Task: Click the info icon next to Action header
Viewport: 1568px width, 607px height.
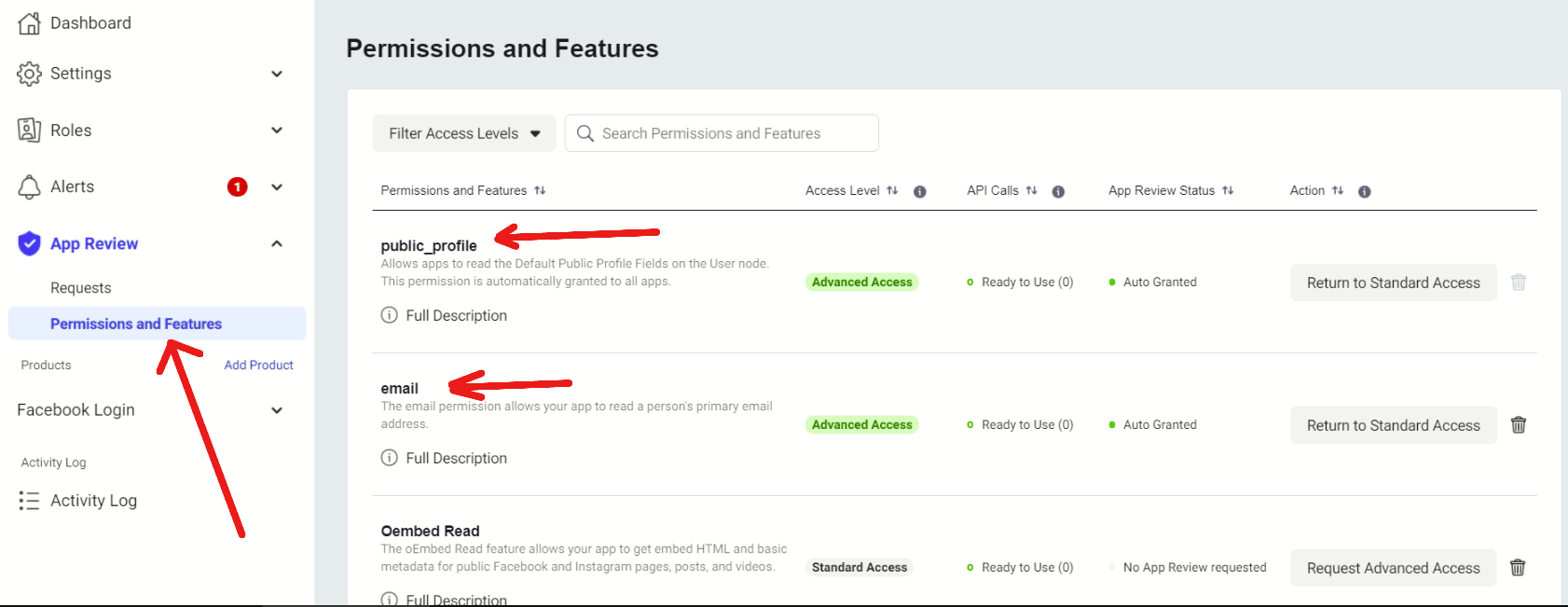Action: (1364, 191)
